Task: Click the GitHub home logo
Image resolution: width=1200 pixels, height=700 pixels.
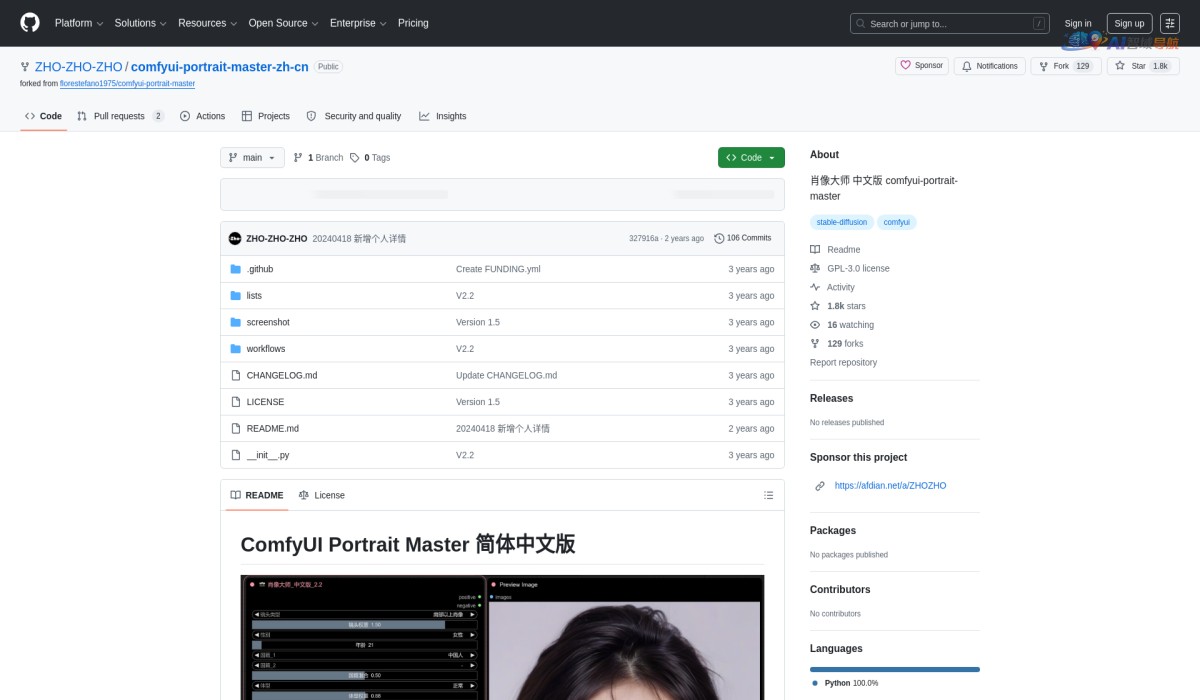Action: [29, 23]
